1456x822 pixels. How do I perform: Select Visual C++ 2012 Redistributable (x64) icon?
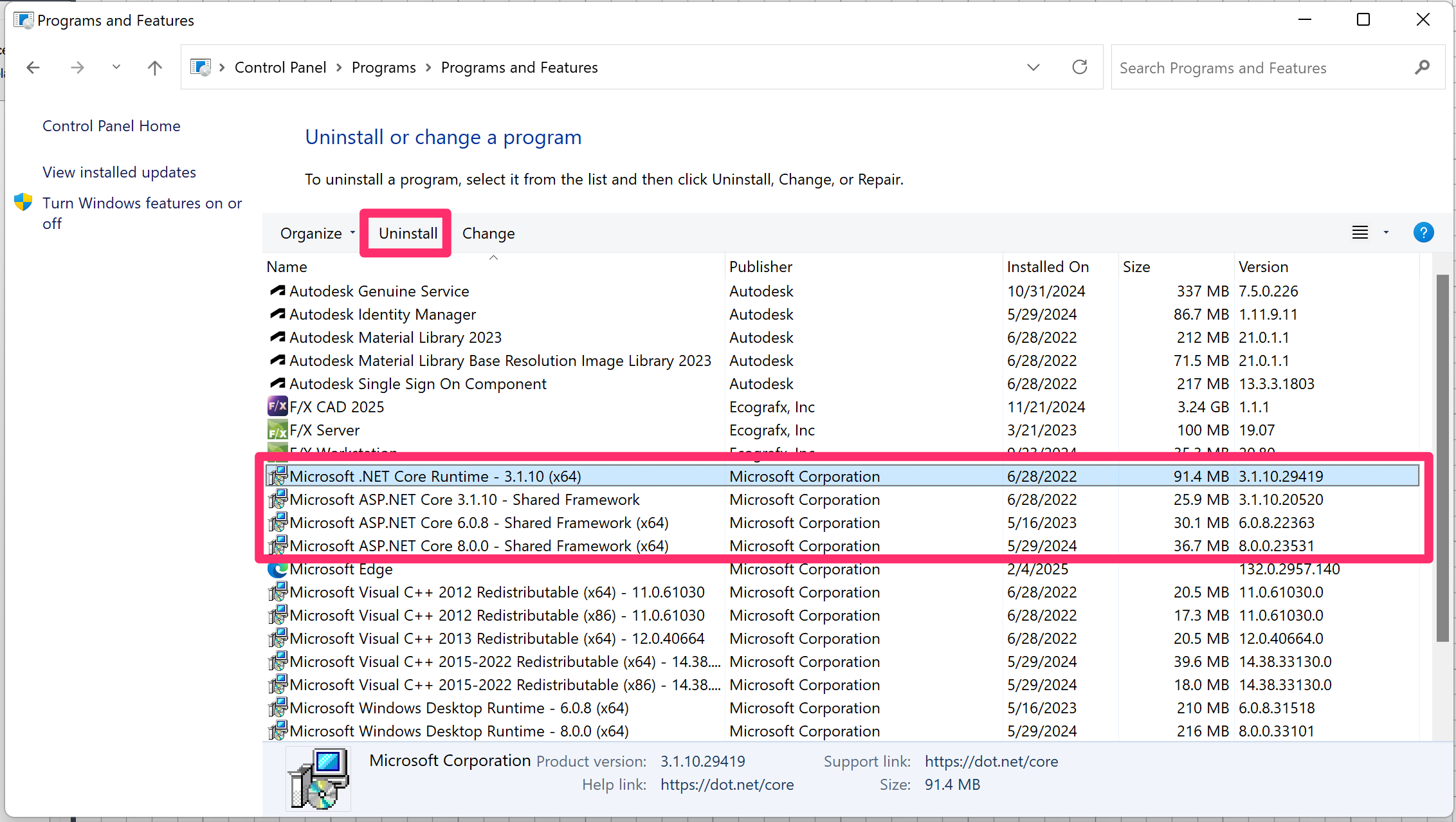point(277,592)
